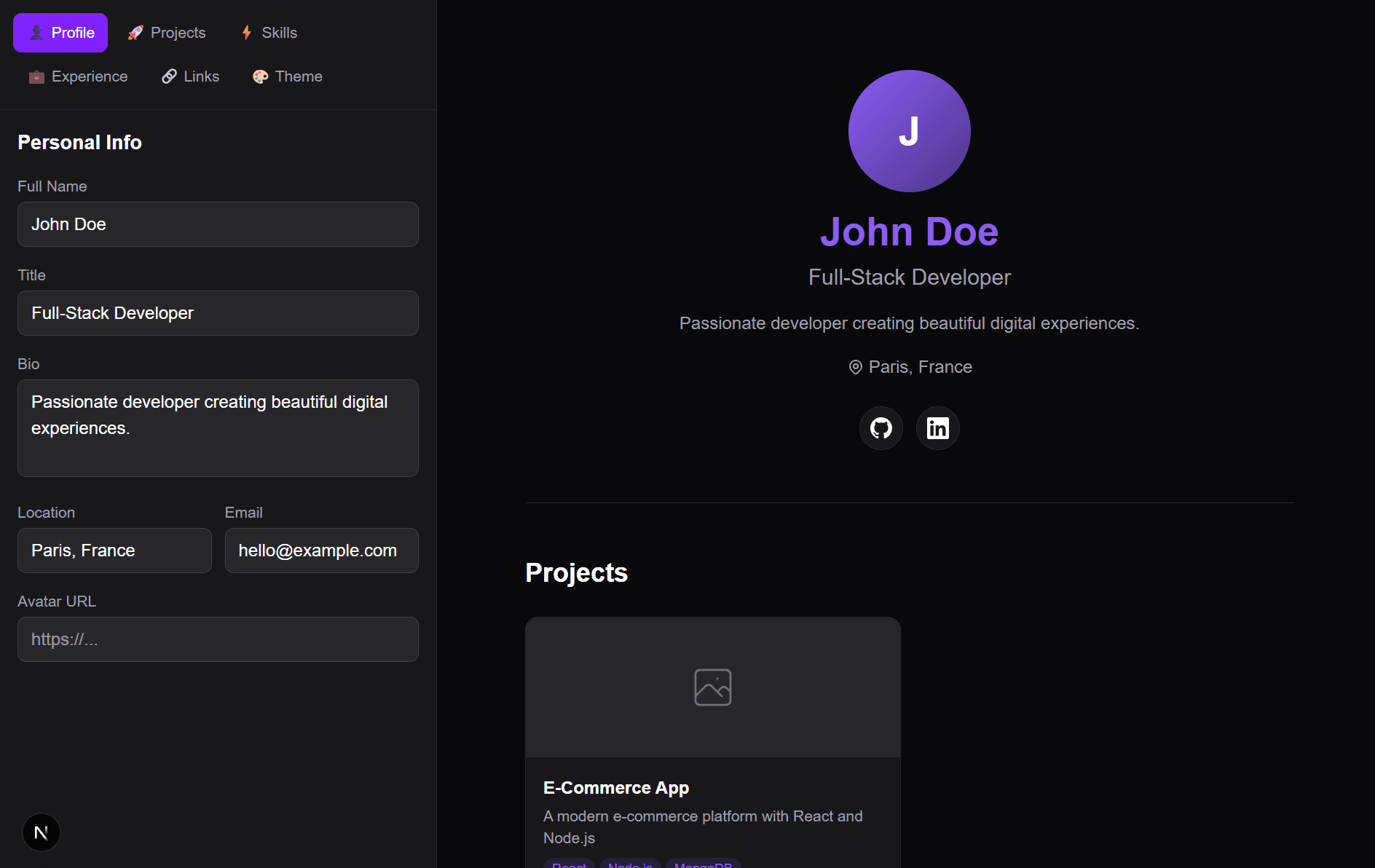Image resolution: width=1375 pixels, height=868 pixels.
Task: Click the lightning bolt icon on Skills tab
Action: pyautogui.click(x=246, y=32)
